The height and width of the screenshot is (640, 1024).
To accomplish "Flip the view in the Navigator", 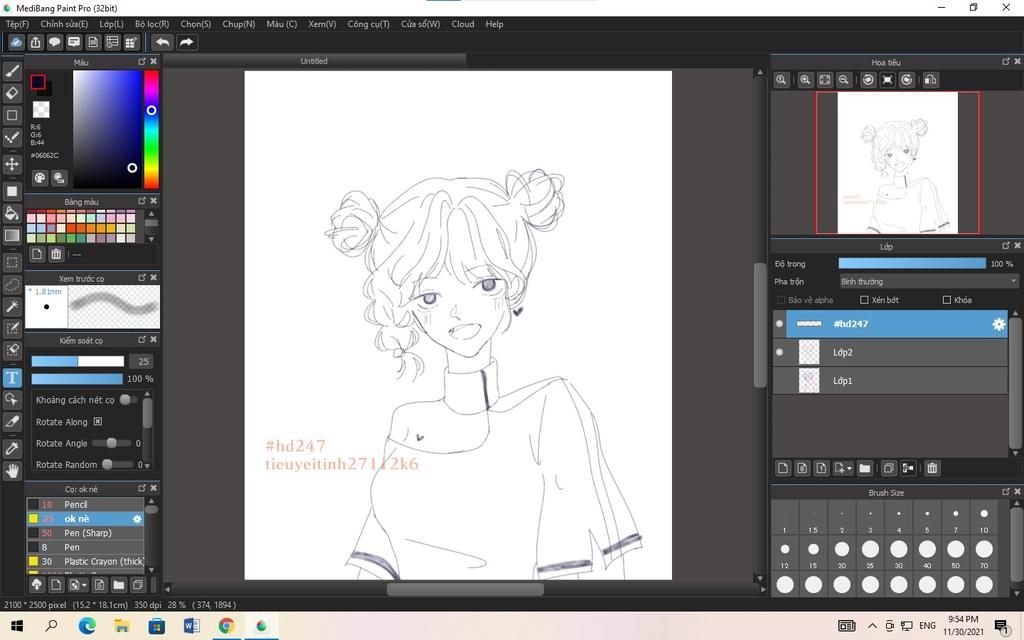I will tap(931, 80).
